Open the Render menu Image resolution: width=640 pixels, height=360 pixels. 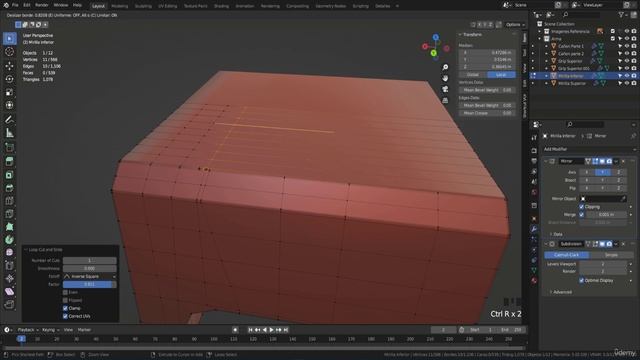click(42, 5)
